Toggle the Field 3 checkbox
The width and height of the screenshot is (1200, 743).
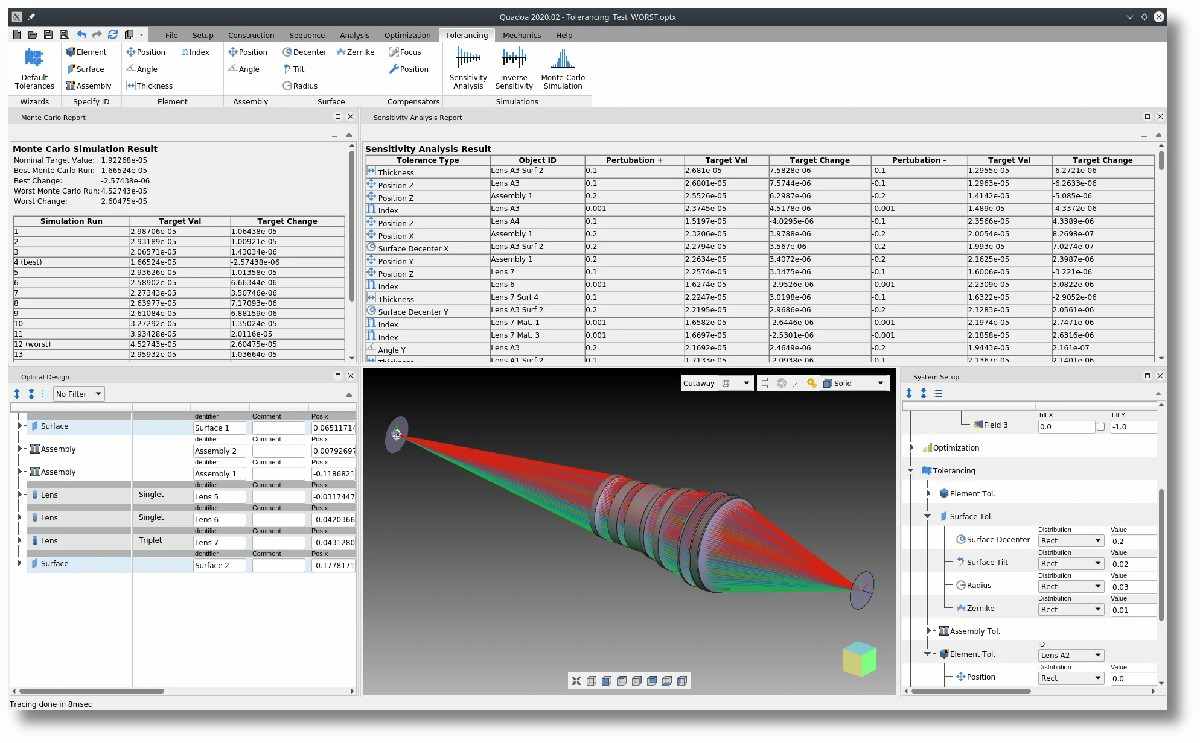[x=1100, y=426]
